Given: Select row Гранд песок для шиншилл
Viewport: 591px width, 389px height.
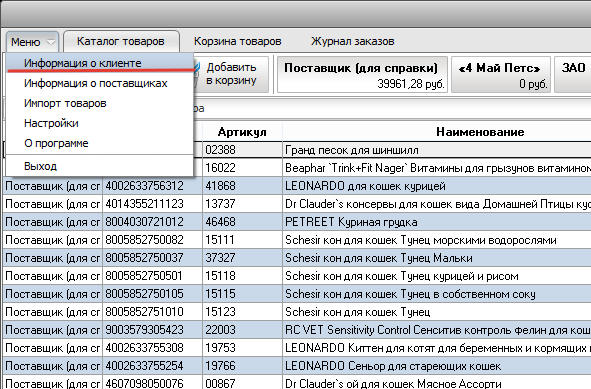Looking at the screenshot, I should [437, 150].
